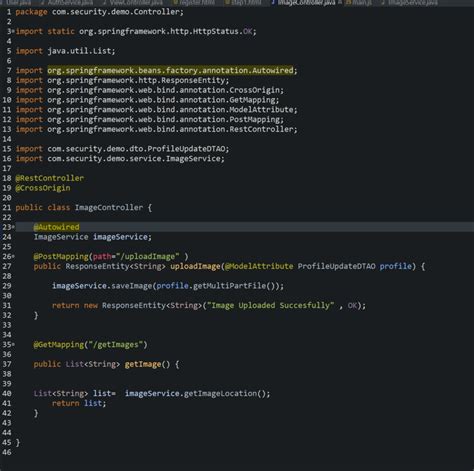Open the ViewController.java editor tab

click(x=133, y=3)
